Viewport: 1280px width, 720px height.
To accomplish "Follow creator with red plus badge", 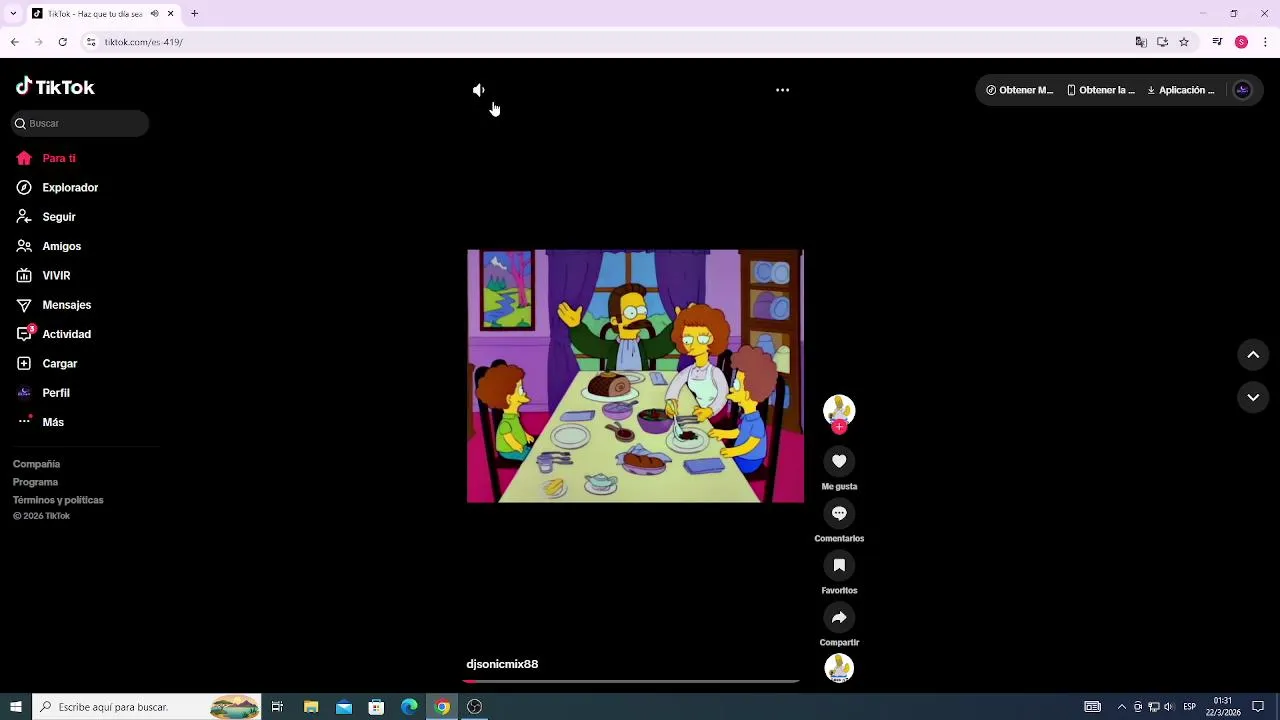I will click(839, 427).
